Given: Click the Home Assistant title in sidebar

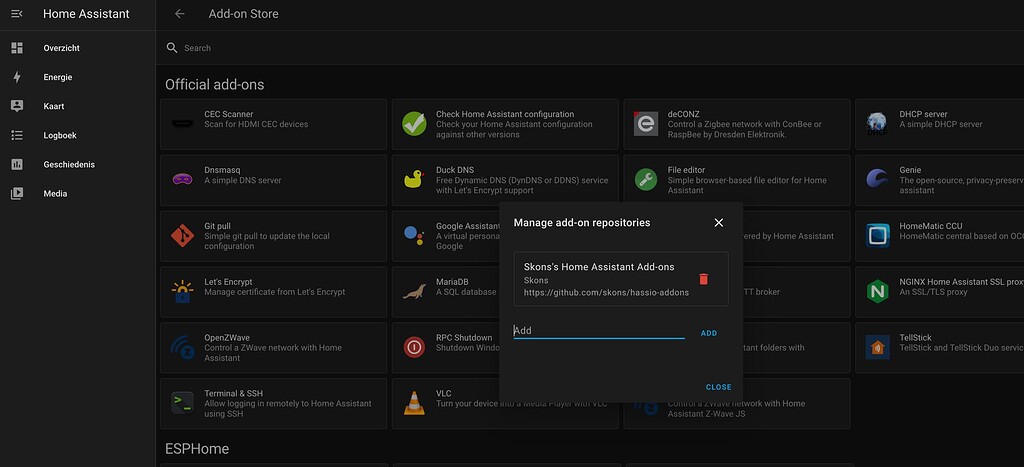Looking at the screenshot, I should coord(86,14).
